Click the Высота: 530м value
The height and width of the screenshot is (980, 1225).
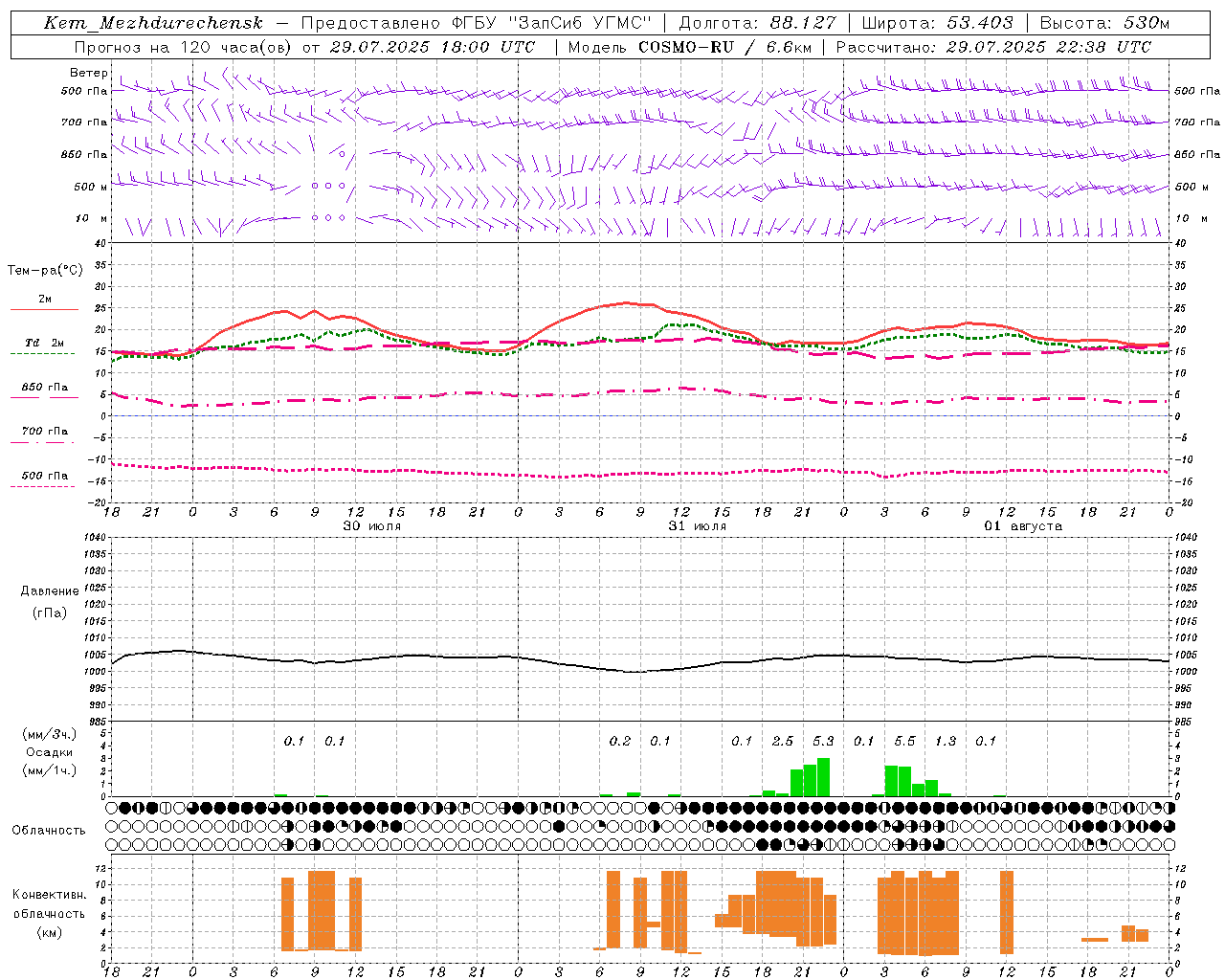point(1104,23)
